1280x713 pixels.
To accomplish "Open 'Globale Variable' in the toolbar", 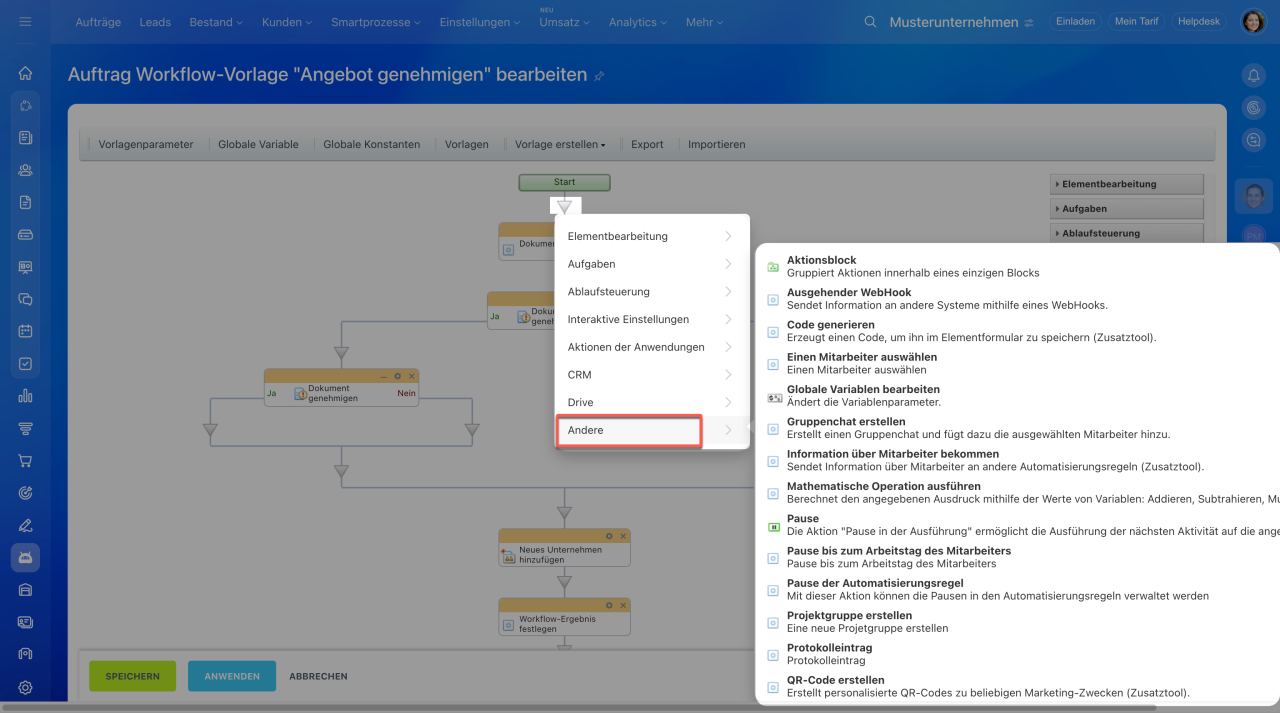I will point(258,144).
